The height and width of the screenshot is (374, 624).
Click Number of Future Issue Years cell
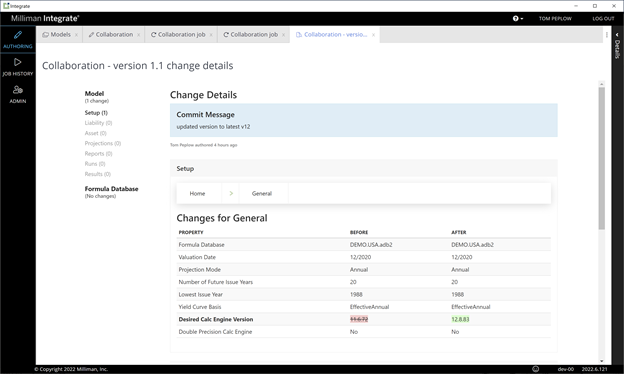click(x=216, y=282)
